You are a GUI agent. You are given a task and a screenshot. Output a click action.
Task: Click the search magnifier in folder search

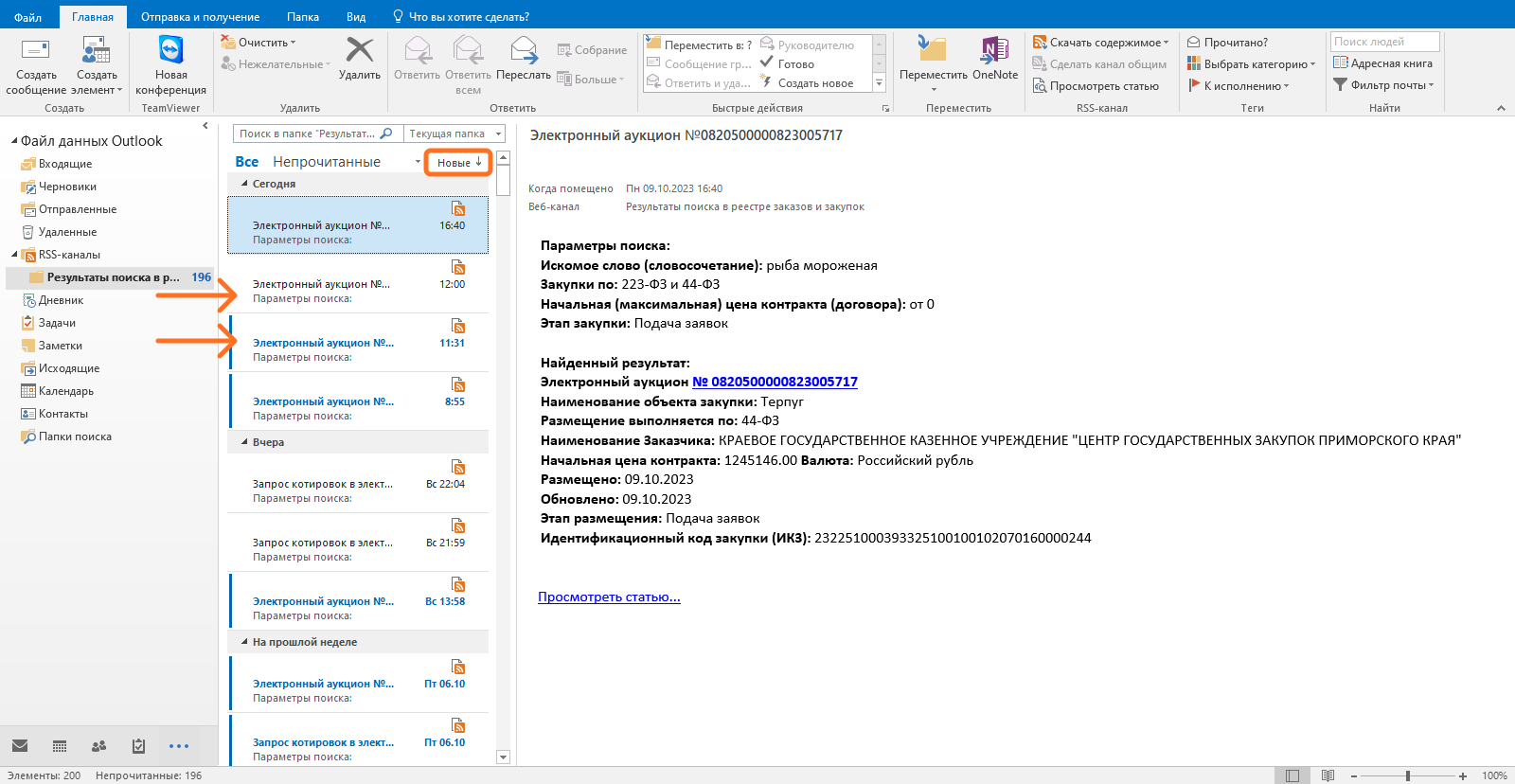point(386,134)
